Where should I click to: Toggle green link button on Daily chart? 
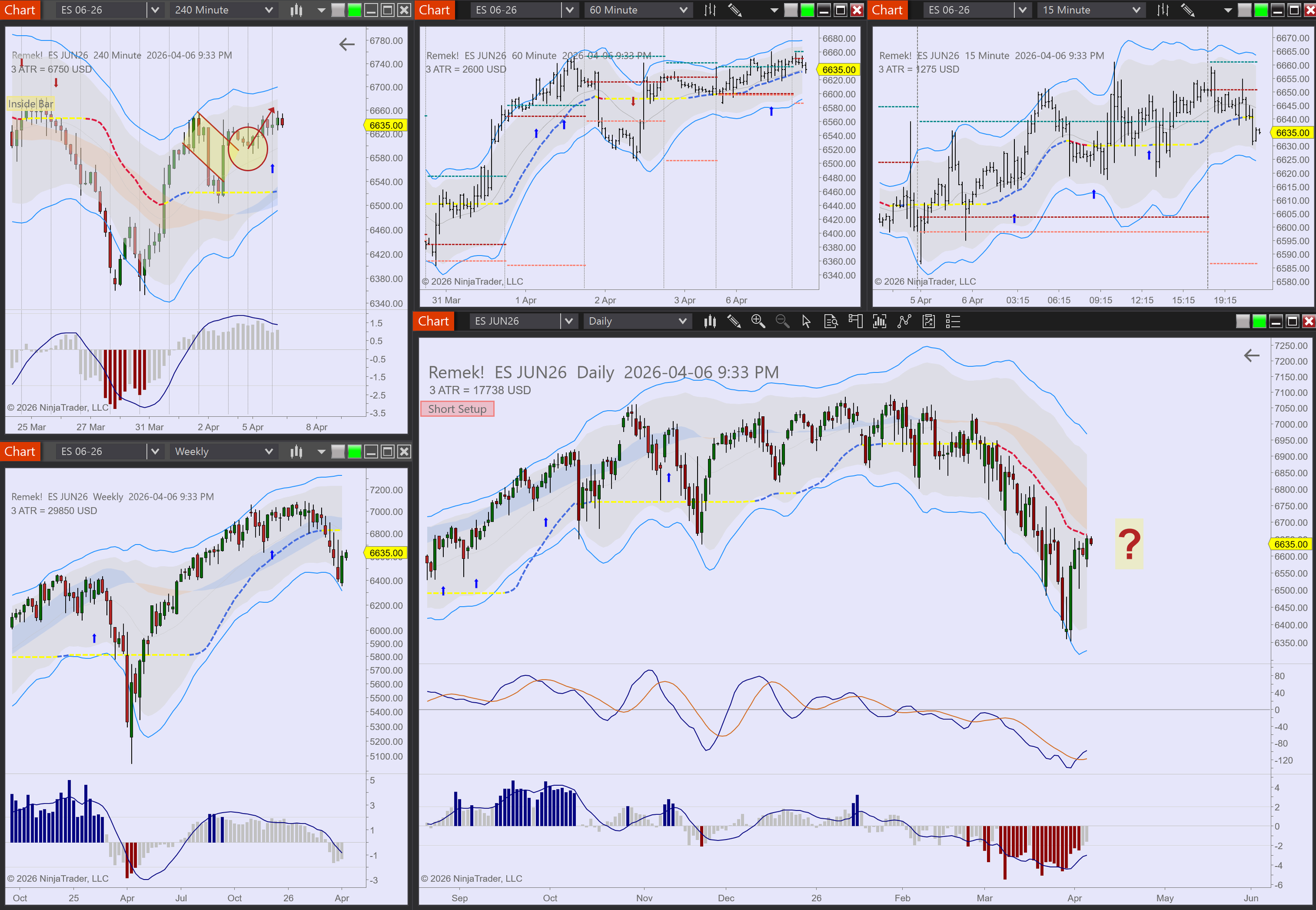tap(1259, 322)
